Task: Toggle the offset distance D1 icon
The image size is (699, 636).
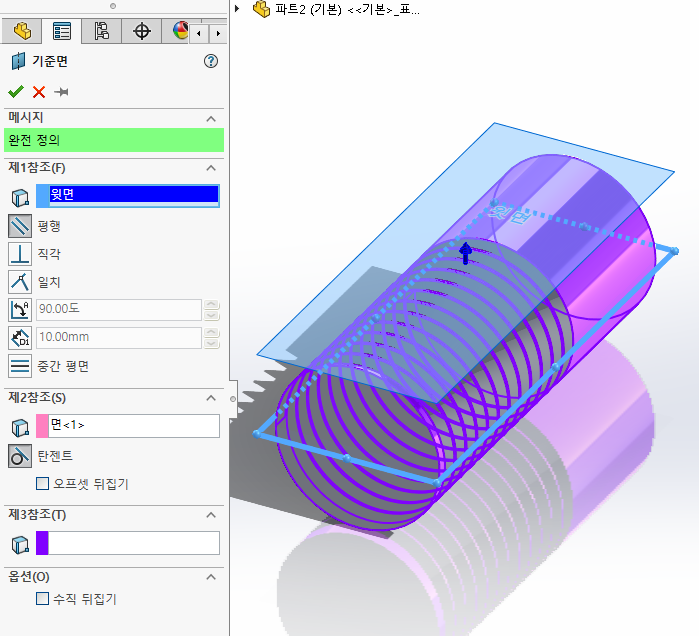Action: click(x=20, y=338)
